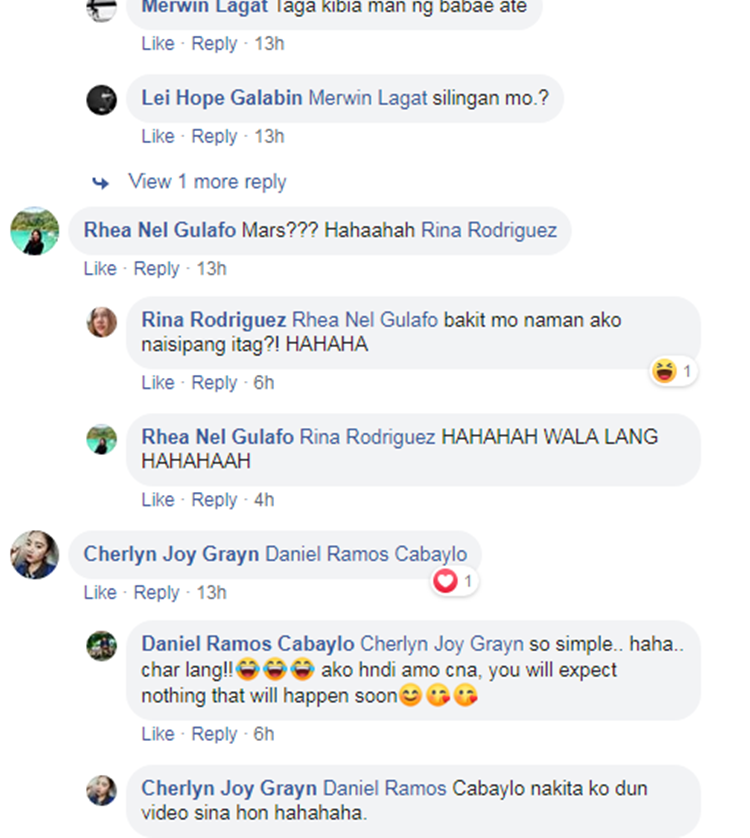Expand View 1 more reply
Viewport: 750px width, 838px height.
click(x=207, y=182)
